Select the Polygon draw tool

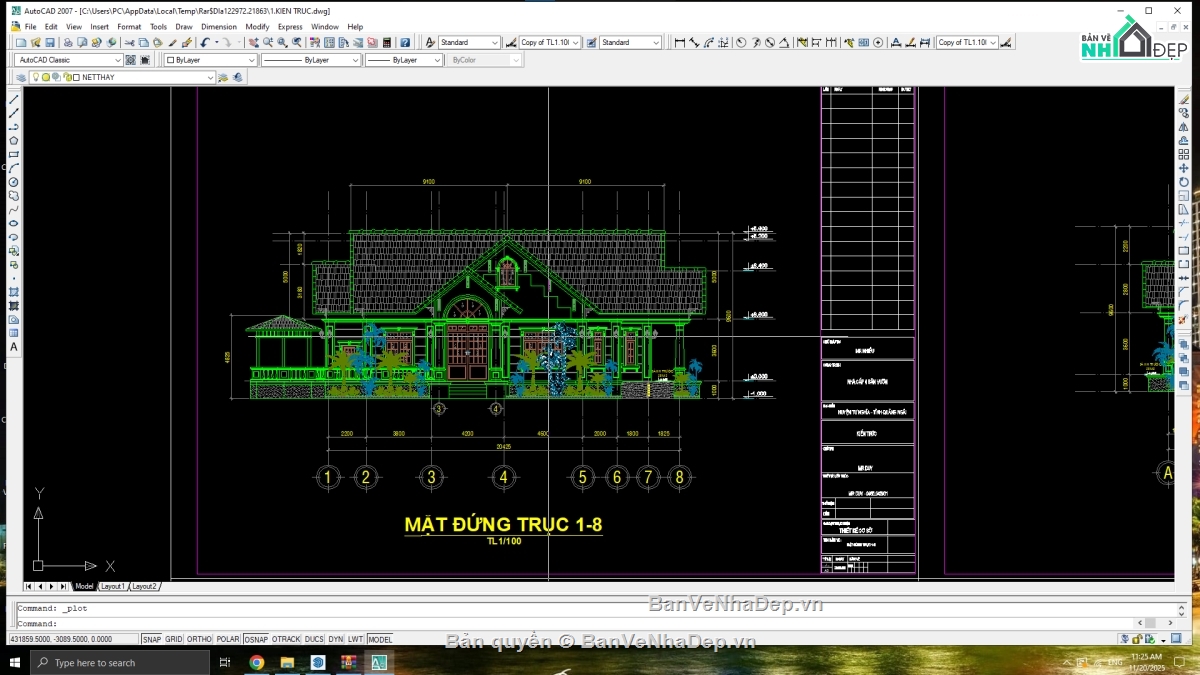tap(14, 141)
